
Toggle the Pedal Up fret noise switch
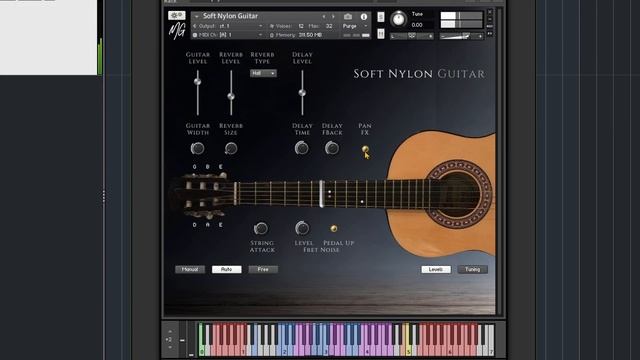pyautogui.click(x=334, y=229)
